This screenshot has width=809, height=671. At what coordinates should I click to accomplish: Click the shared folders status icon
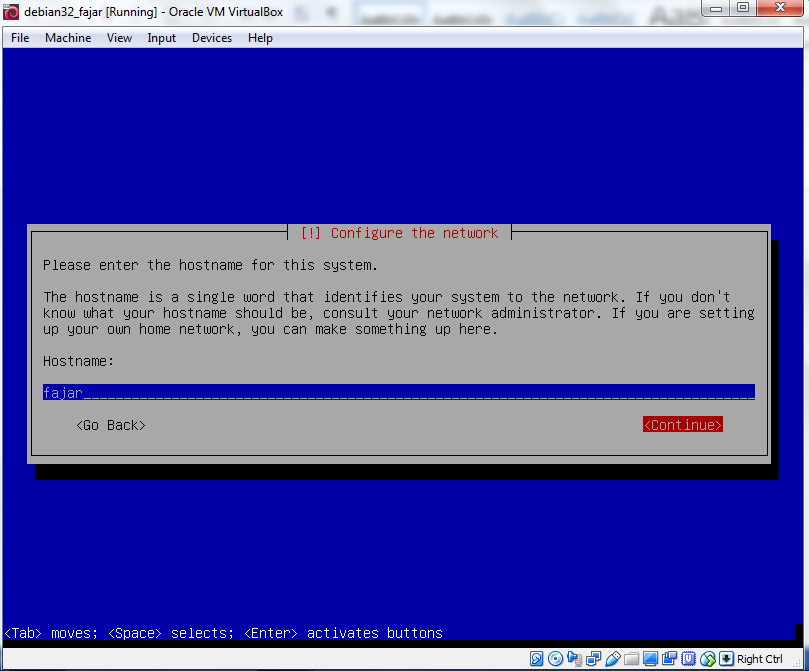click(x=632, y=659)
